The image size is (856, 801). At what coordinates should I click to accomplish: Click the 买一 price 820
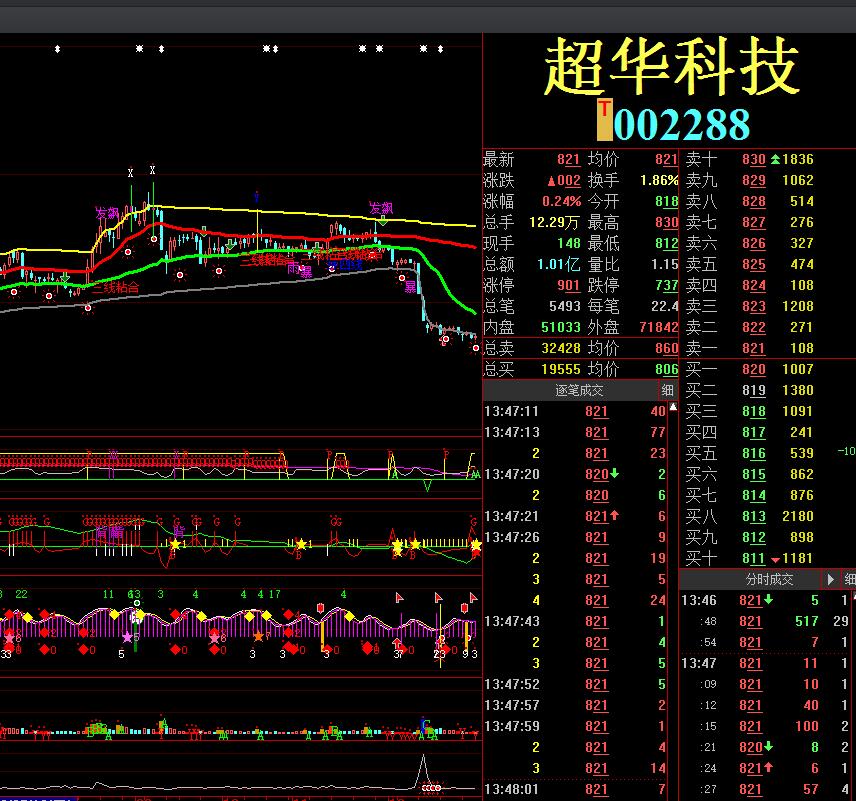click(753, 369)
